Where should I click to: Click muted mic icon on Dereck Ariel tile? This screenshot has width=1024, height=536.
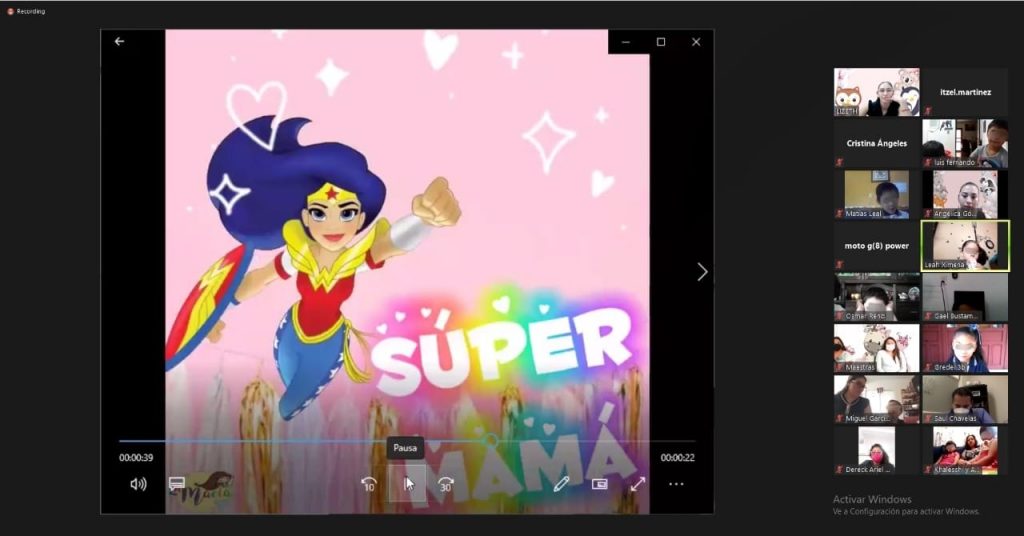coord(839,469)
